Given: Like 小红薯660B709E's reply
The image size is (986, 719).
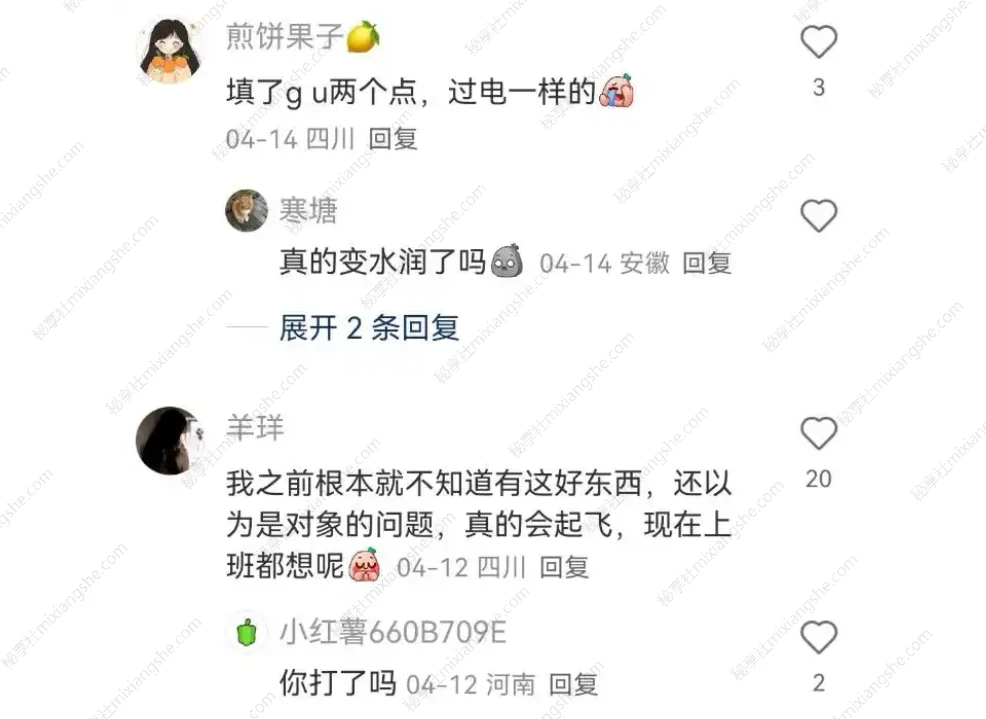Looking at the screenshot, I should [818, 637].
